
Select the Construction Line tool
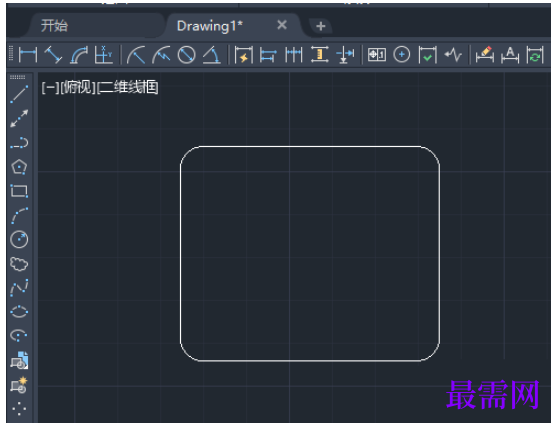19,119
